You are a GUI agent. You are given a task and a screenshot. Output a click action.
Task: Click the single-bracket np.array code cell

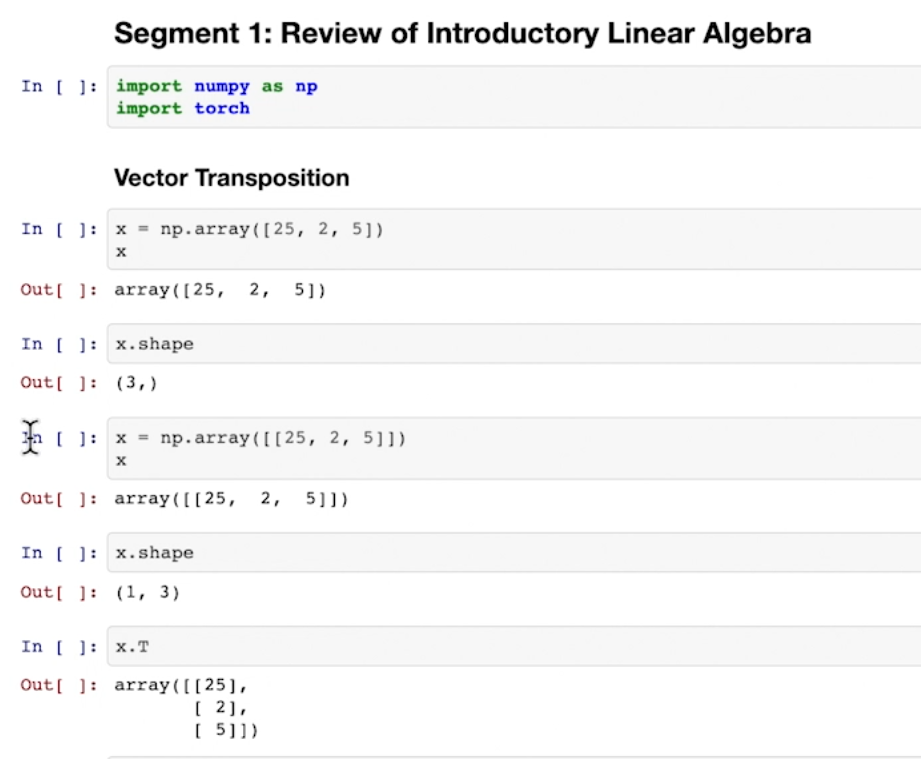pyautogui.click(x=510, y=240)
